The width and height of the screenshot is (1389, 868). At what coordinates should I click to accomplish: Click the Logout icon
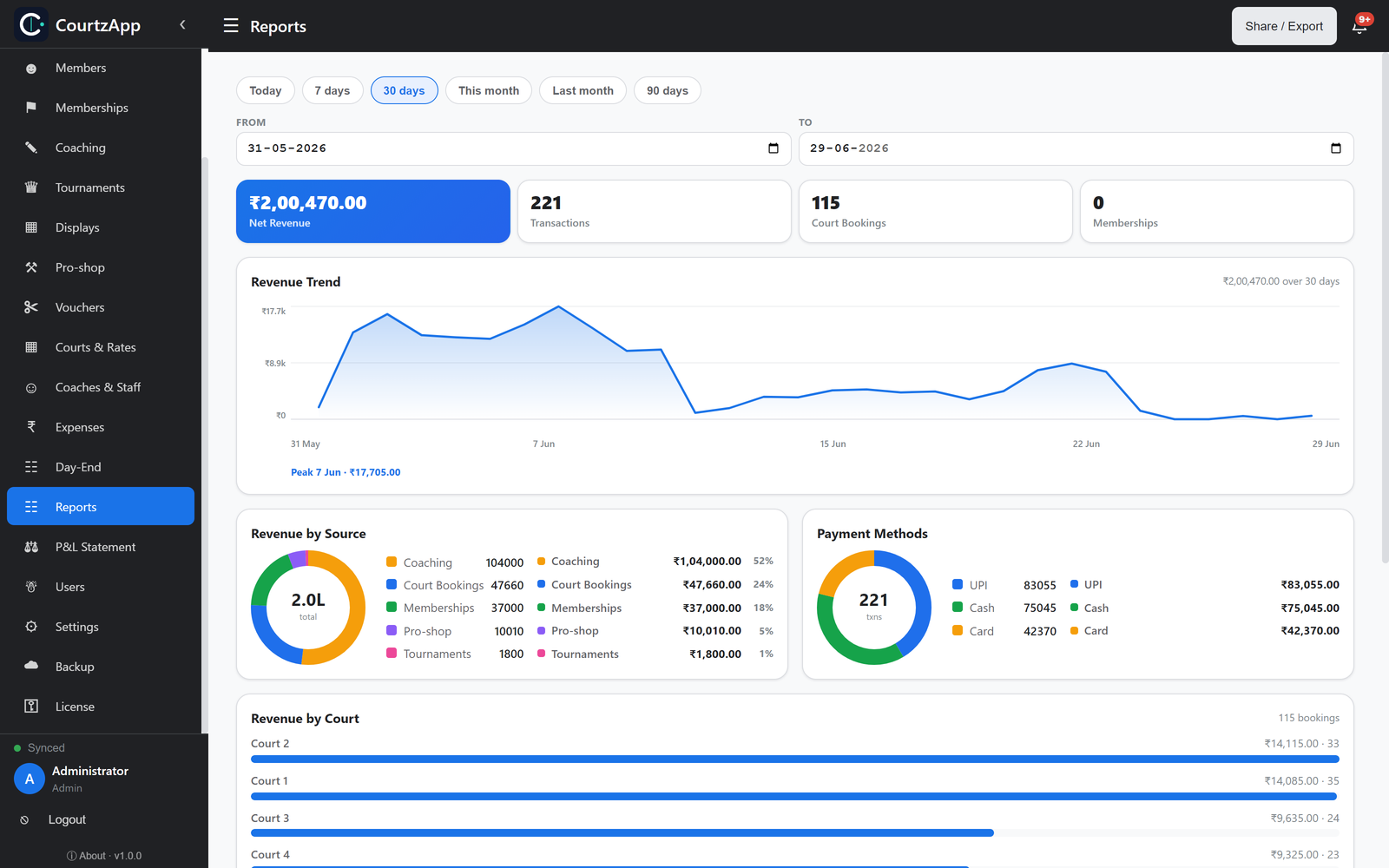coord(24,819)
